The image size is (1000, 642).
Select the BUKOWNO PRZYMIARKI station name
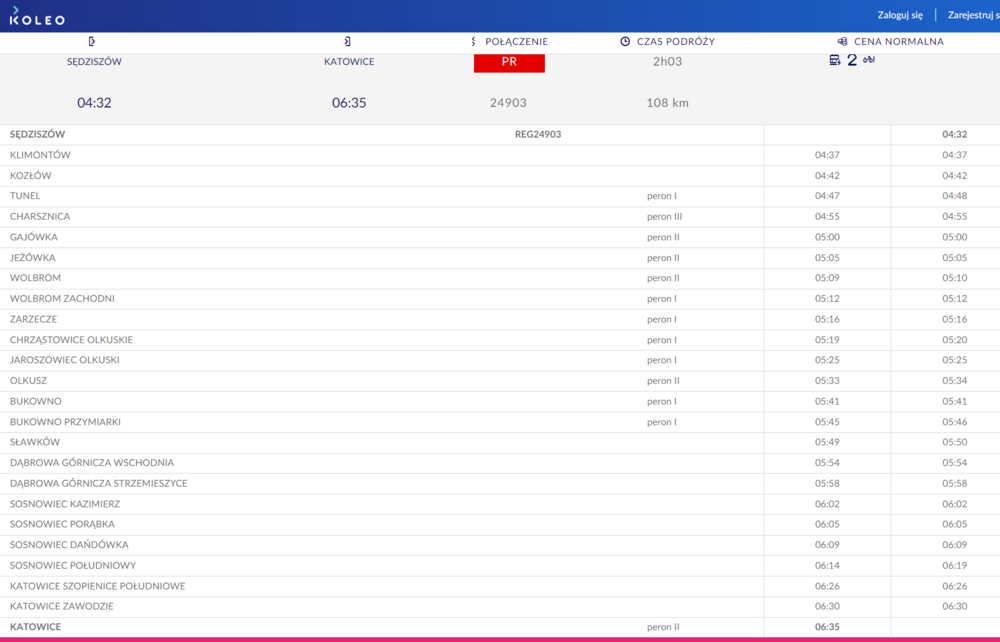(x=64, y=421)
